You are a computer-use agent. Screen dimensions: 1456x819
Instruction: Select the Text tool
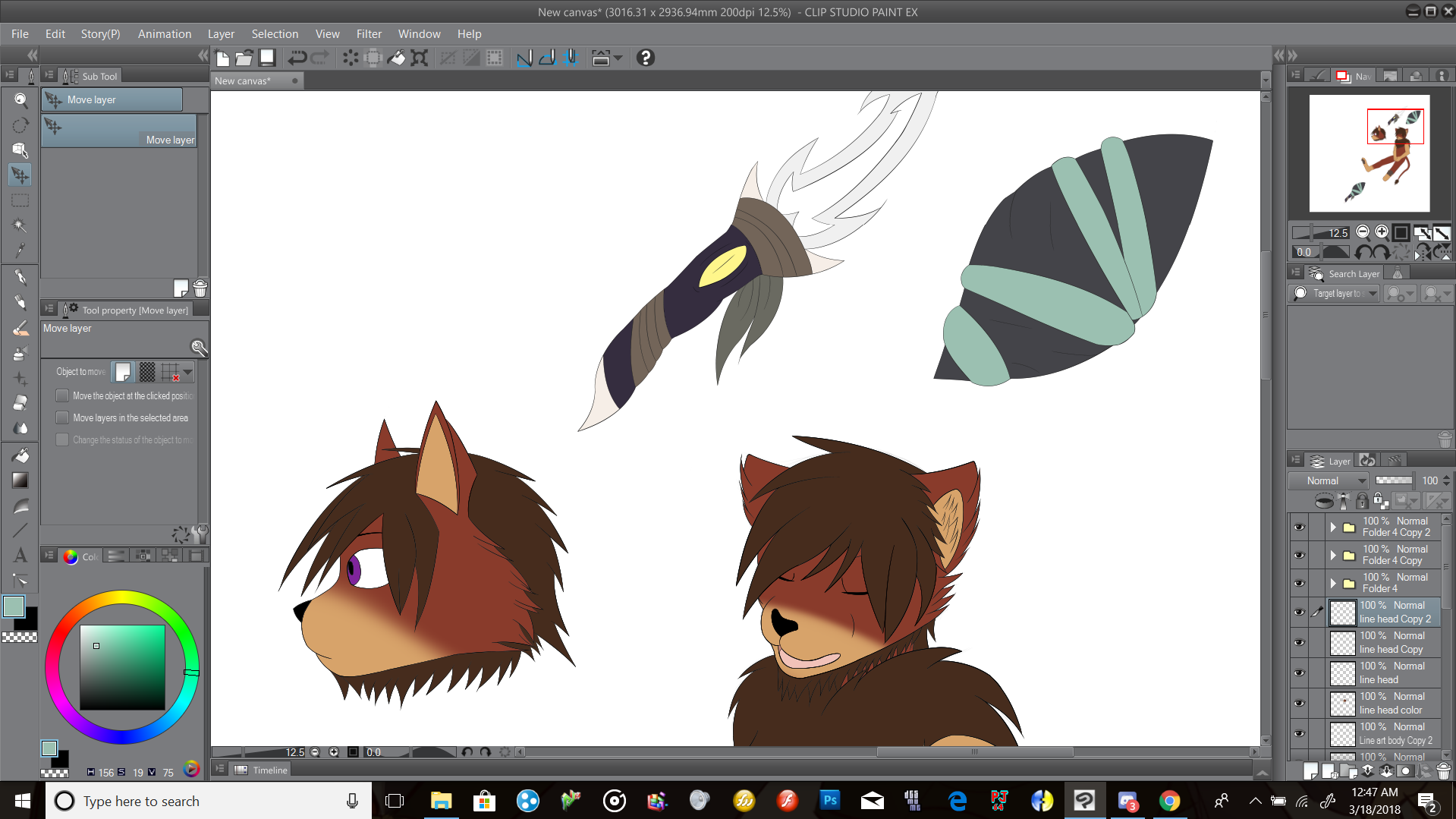point(20,556)
